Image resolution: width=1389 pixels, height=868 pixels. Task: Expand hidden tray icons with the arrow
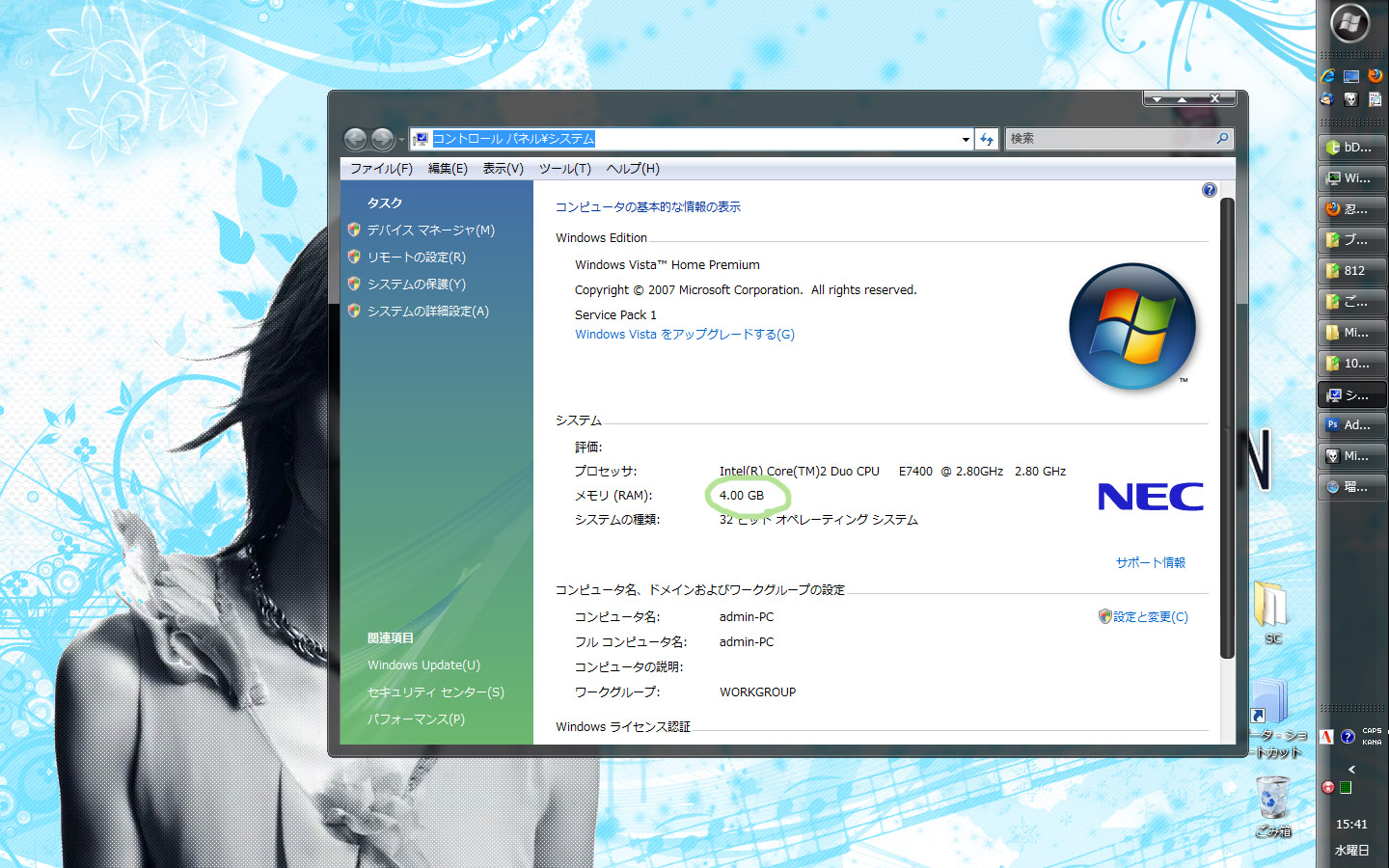point(1352,770)
